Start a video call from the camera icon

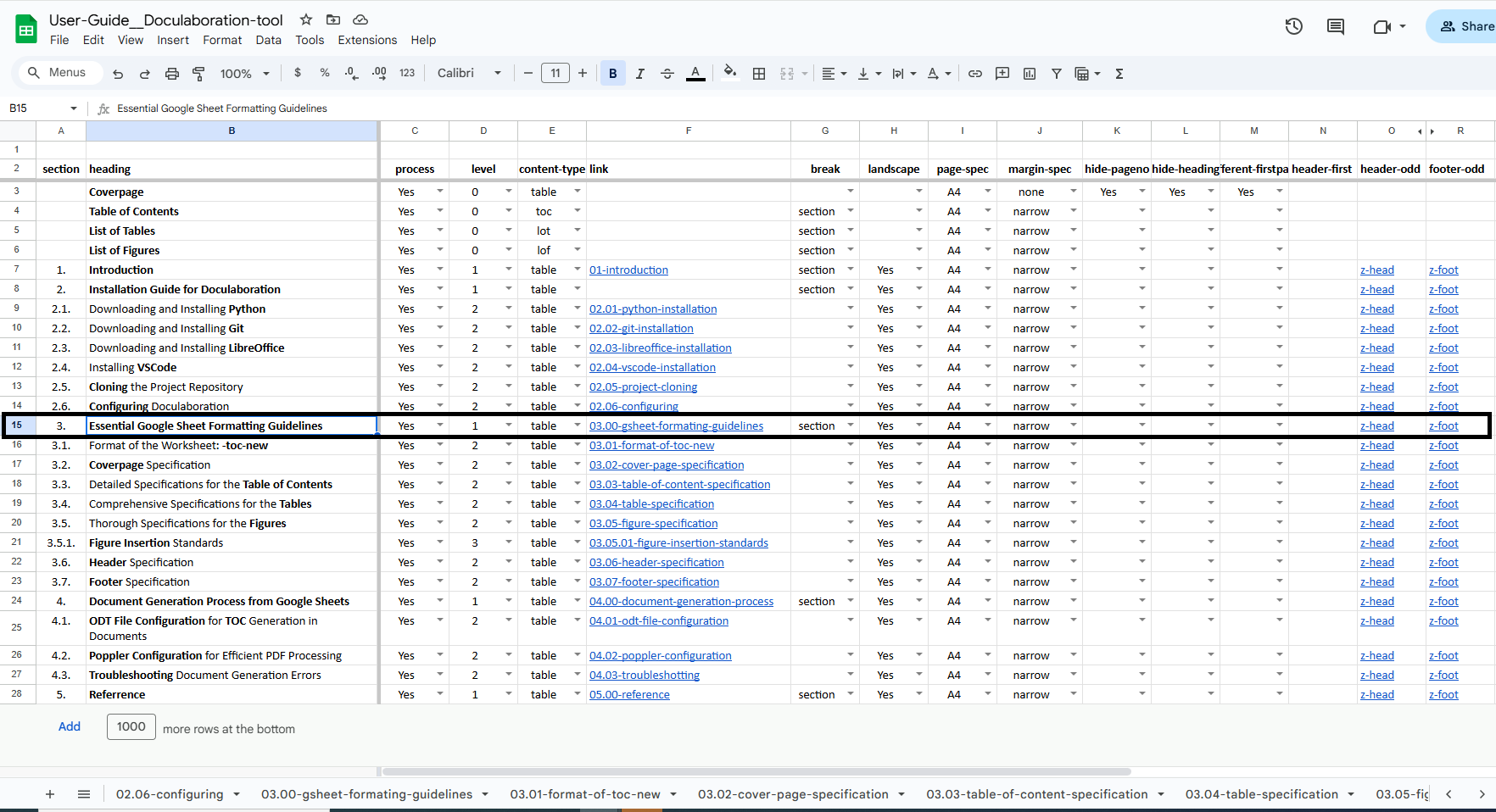(x=1382, y=26)
